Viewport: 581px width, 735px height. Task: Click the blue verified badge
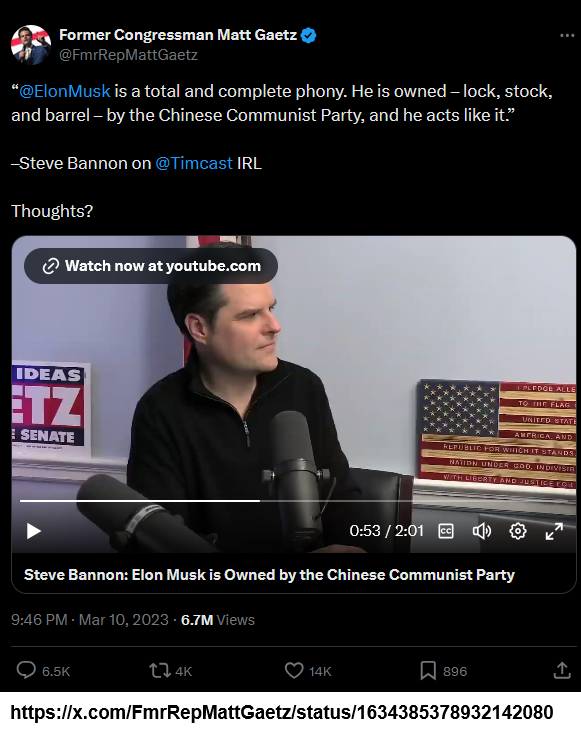308,35
